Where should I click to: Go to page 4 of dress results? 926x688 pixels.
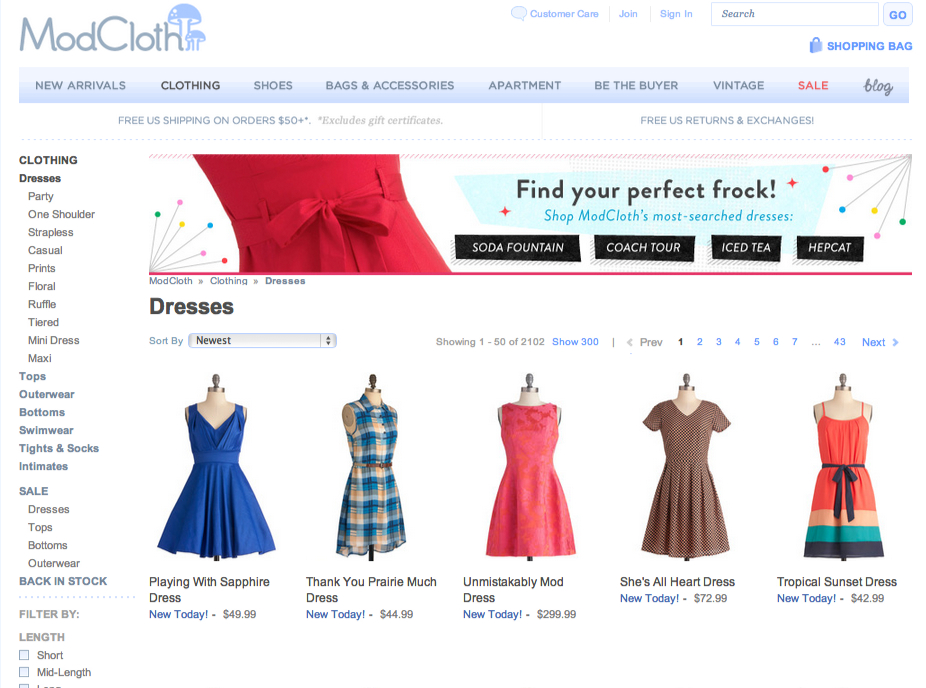[x=737, y=341]
